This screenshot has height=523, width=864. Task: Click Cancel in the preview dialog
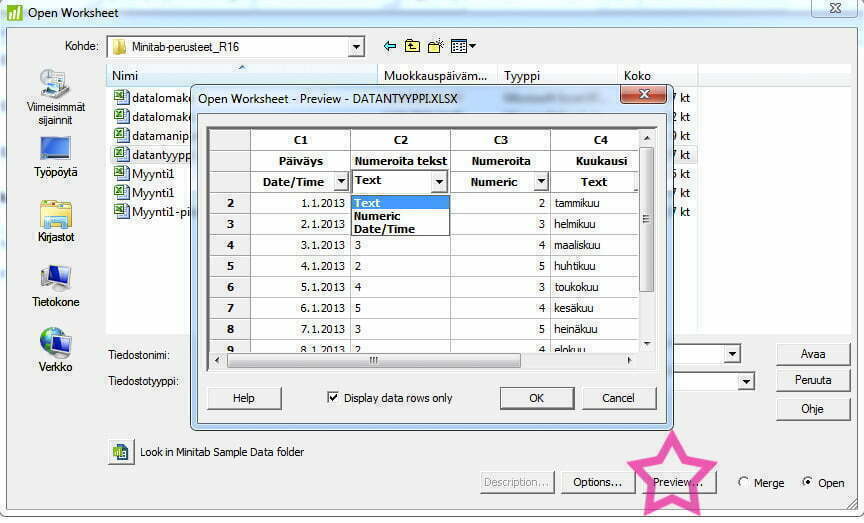[x=619, y=398]
